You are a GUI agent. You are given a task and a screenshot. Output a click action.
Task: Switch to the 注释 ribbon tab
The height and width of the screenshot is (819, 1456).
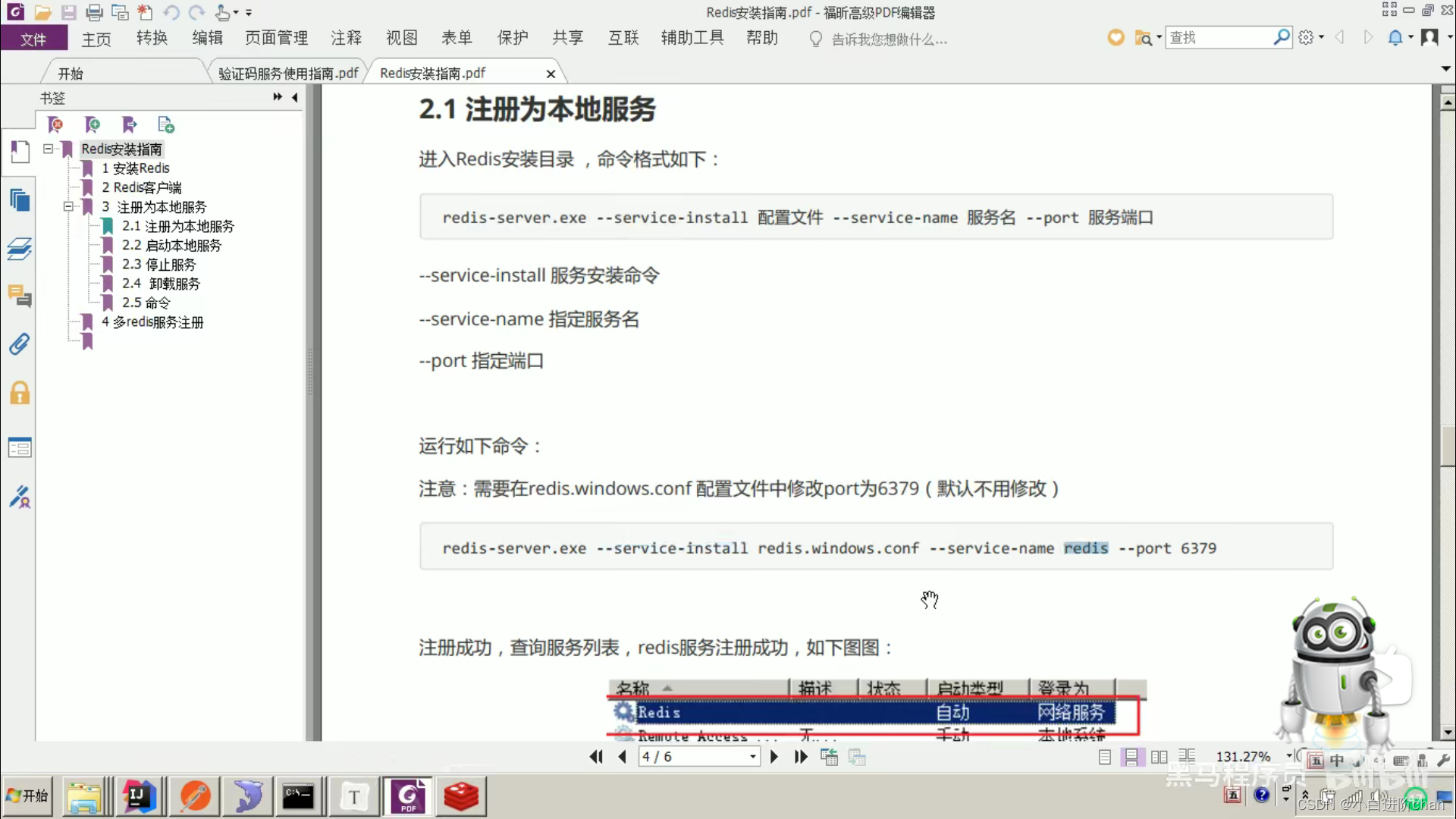(347, 38)
